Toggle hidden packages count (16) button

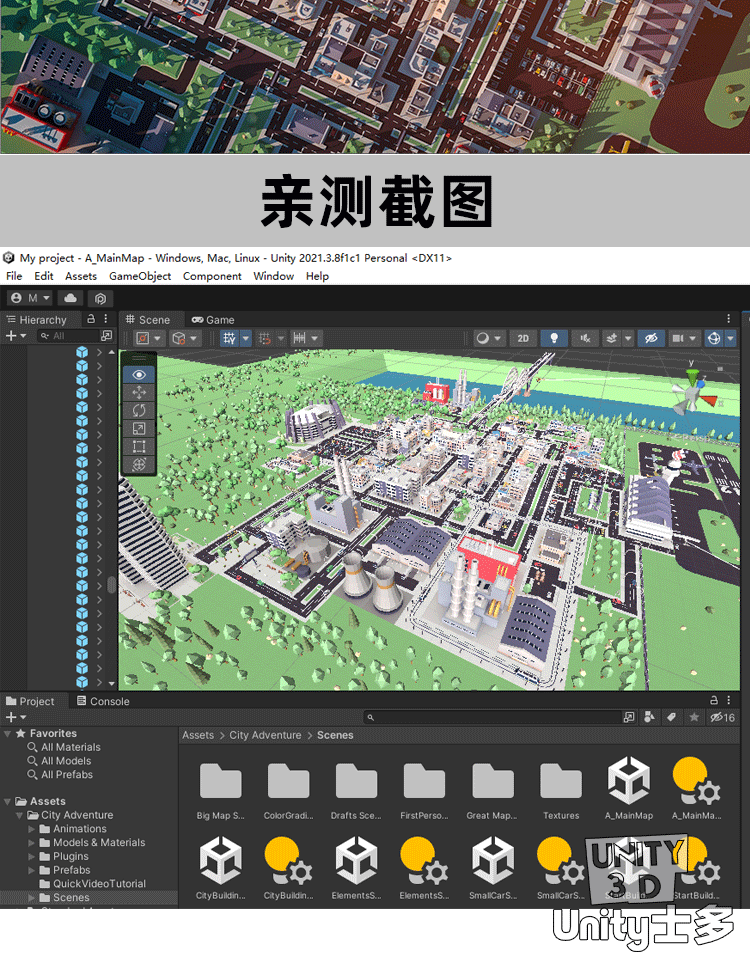[722, 717]
